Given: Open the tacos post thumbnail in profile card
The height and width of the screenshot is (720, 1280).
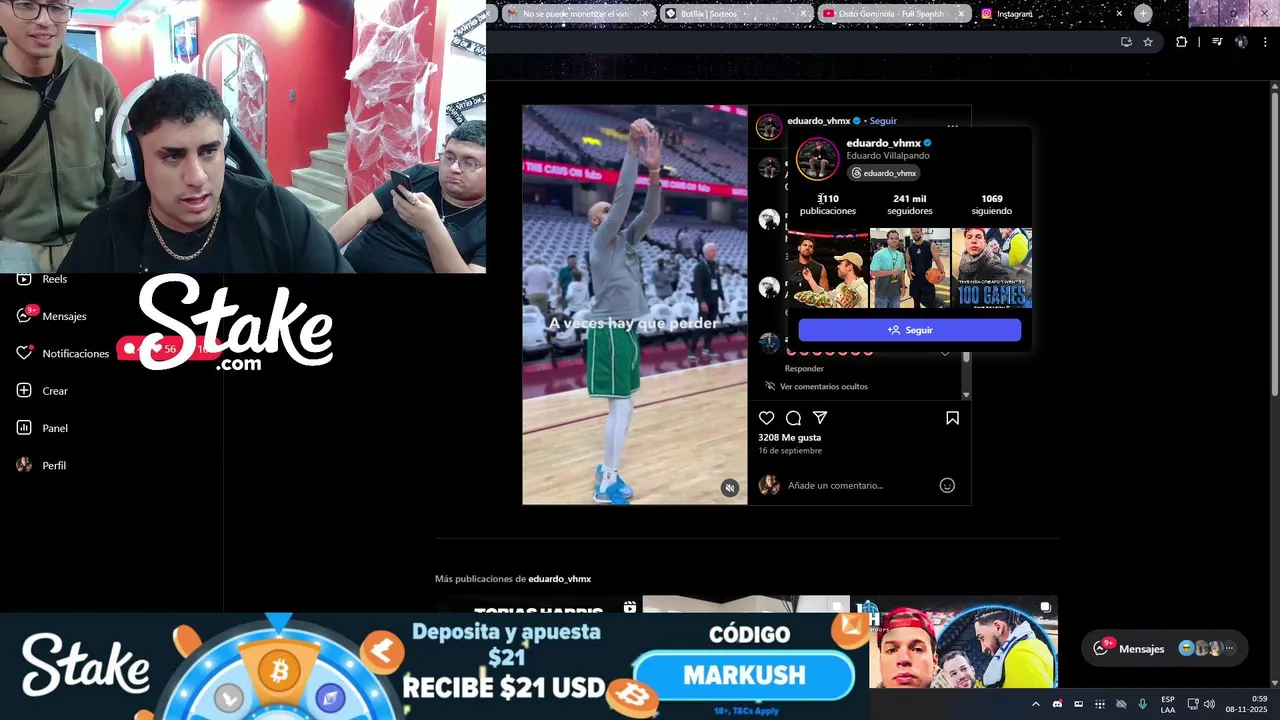Looking at the screenshot, I should (x=827, y=268).
